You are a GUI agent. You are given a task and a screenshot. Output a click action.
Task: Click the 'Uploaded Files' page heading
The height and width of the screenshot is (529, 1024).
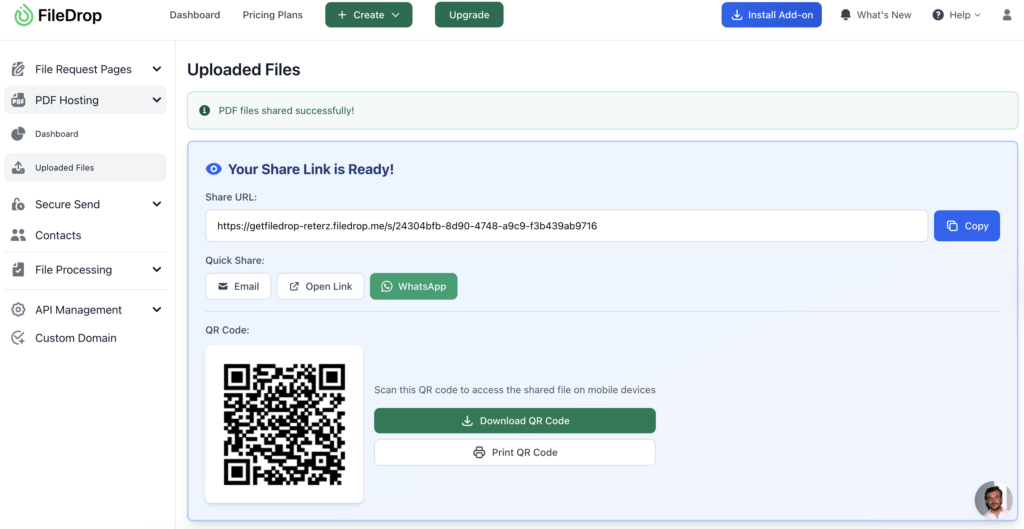244,70
